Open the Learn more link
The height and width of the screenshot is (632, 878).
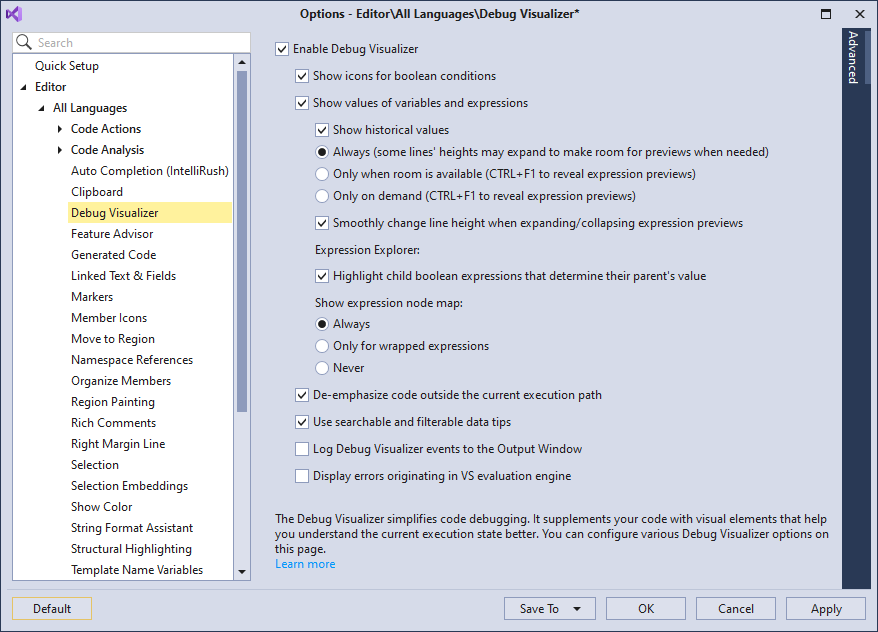(x=305, y=564)
